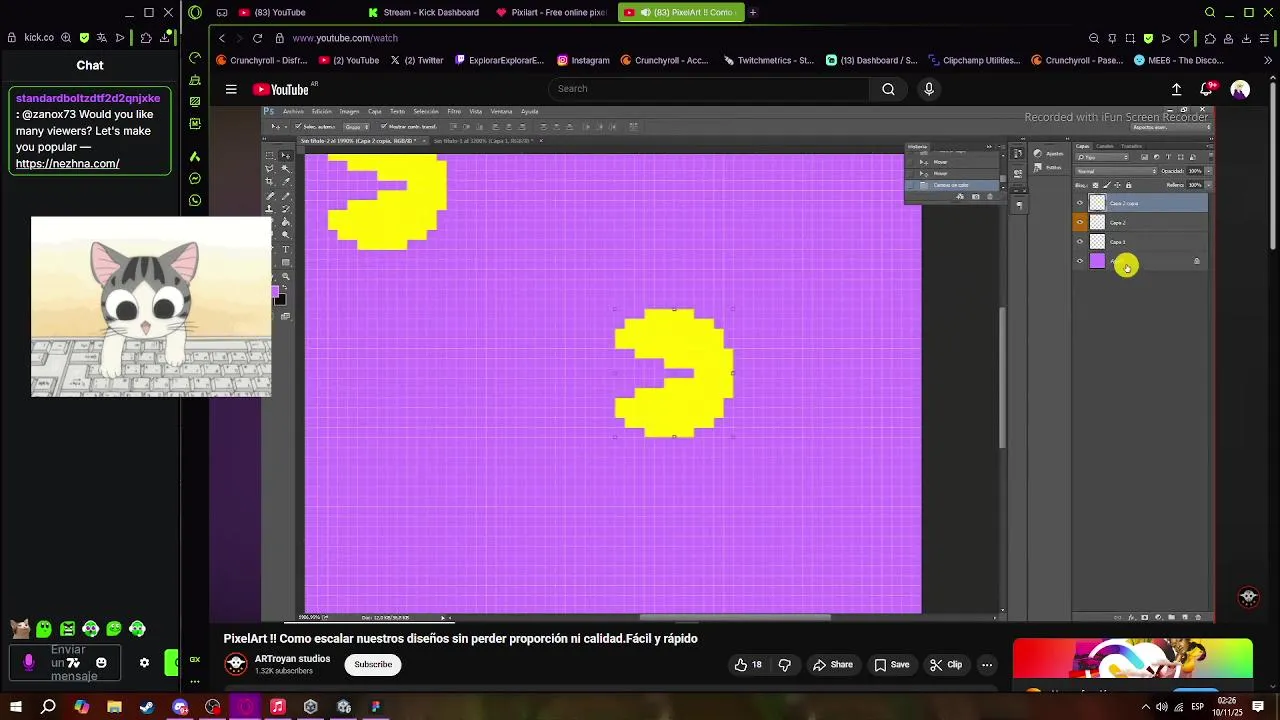The width and height of the screenshot is (1280, 720).
Task: Open File Explorer from the taskbar
Action: pos(114,707)
